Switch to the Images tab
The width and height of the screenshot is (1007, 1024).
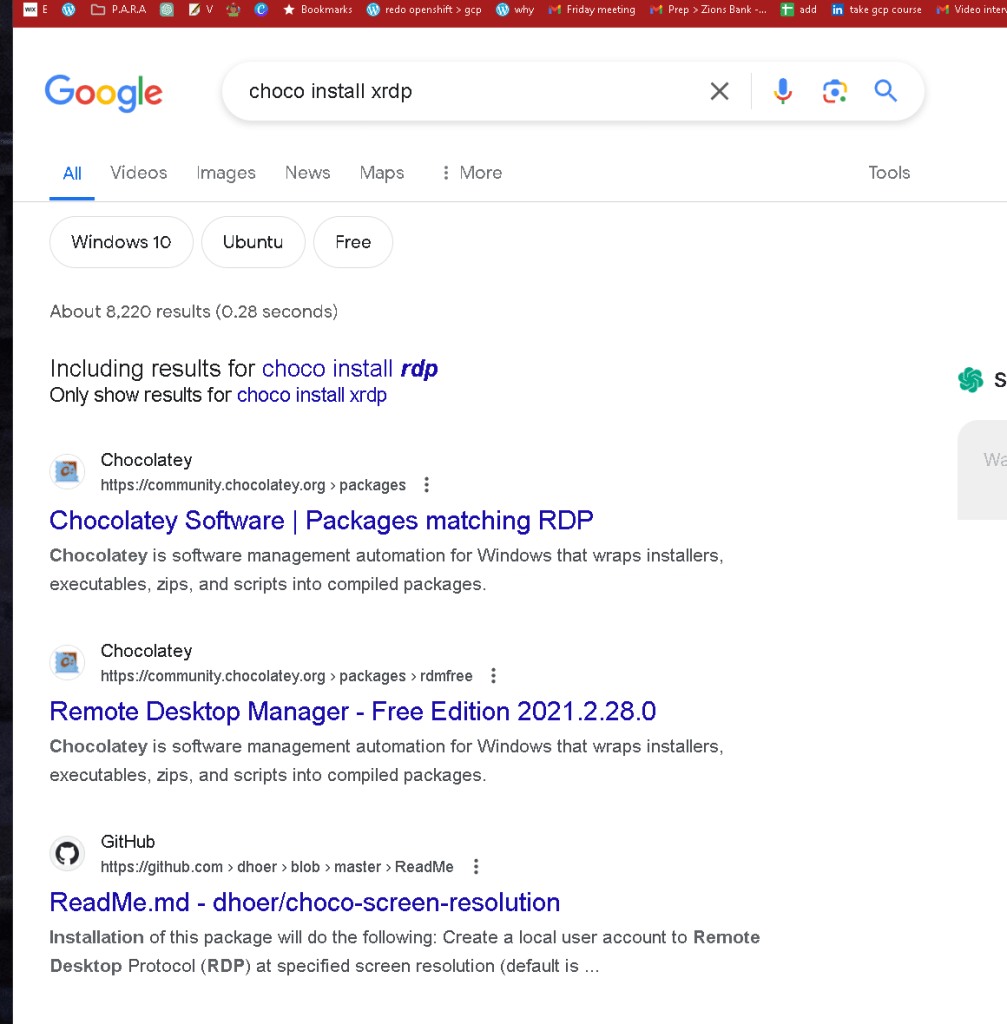226,172
